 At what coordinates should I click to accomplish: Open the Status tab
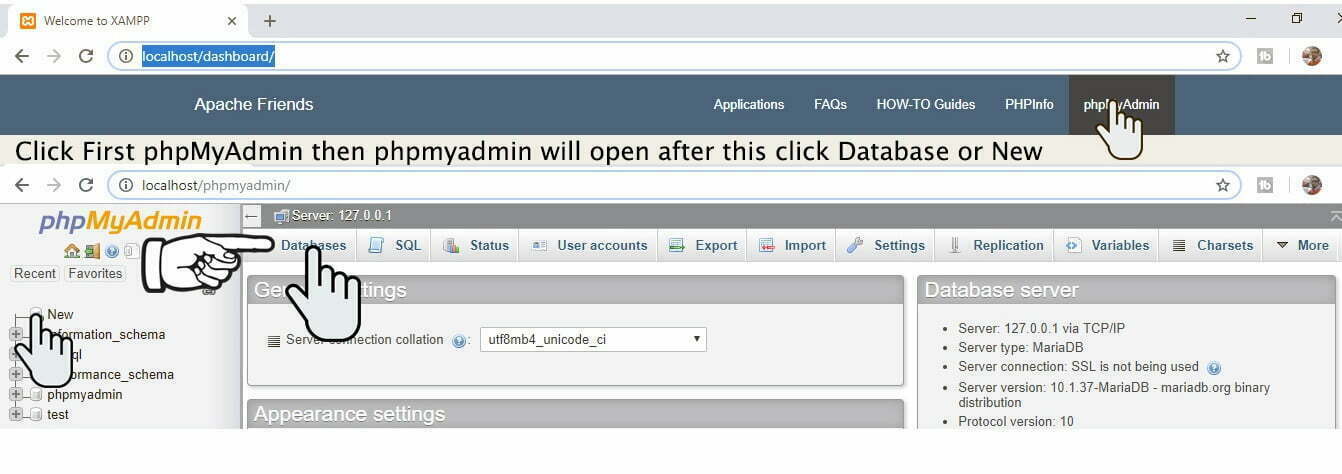click(476, 245)
